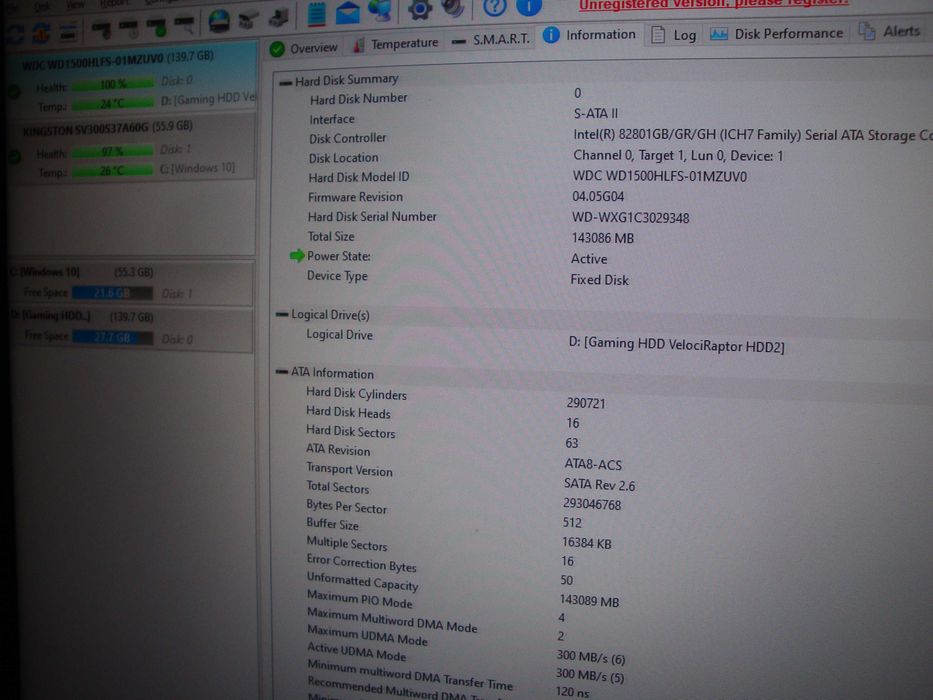Click the green Power State arrow icon
This screenshot has width=933, height=700.
click(x=297, y=256)
